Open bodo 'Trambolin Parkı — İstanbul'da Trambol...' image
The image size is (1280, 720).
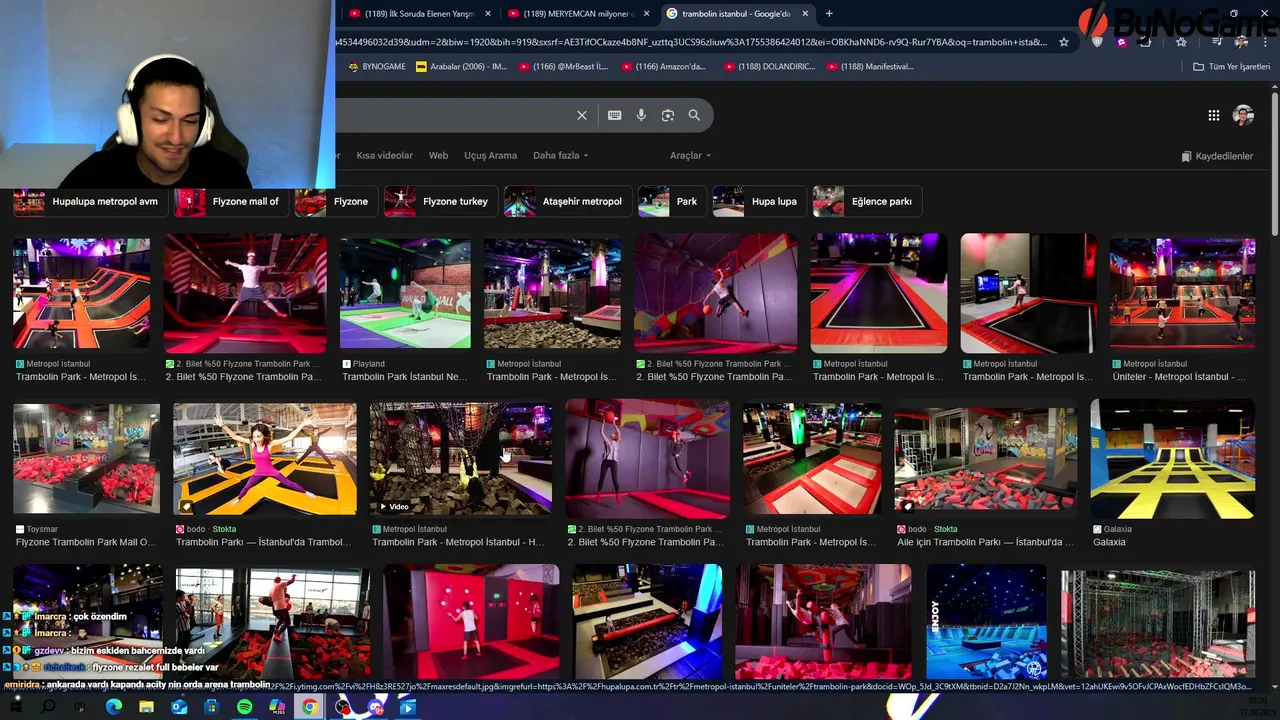coord(264,459)
